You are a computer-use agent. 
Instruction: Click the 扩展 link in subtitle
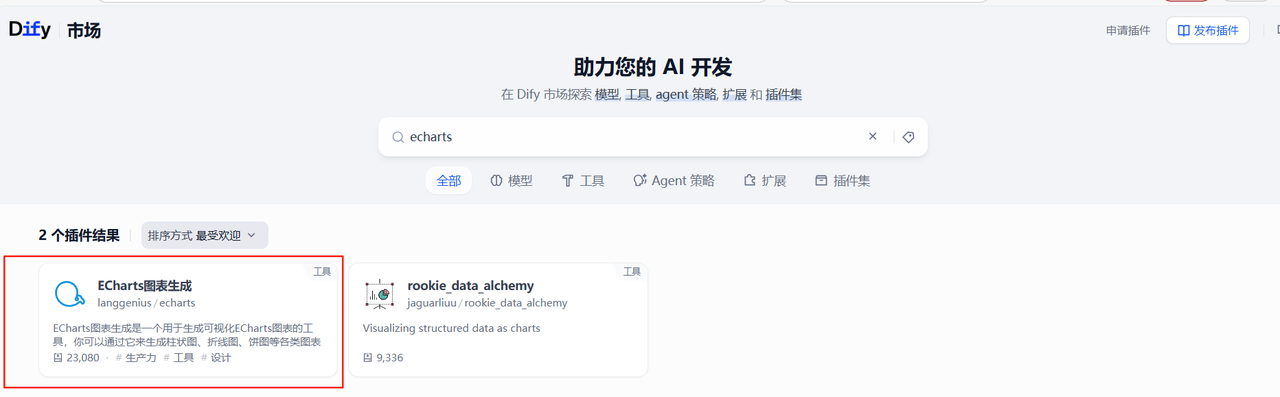tap(734, 95)
